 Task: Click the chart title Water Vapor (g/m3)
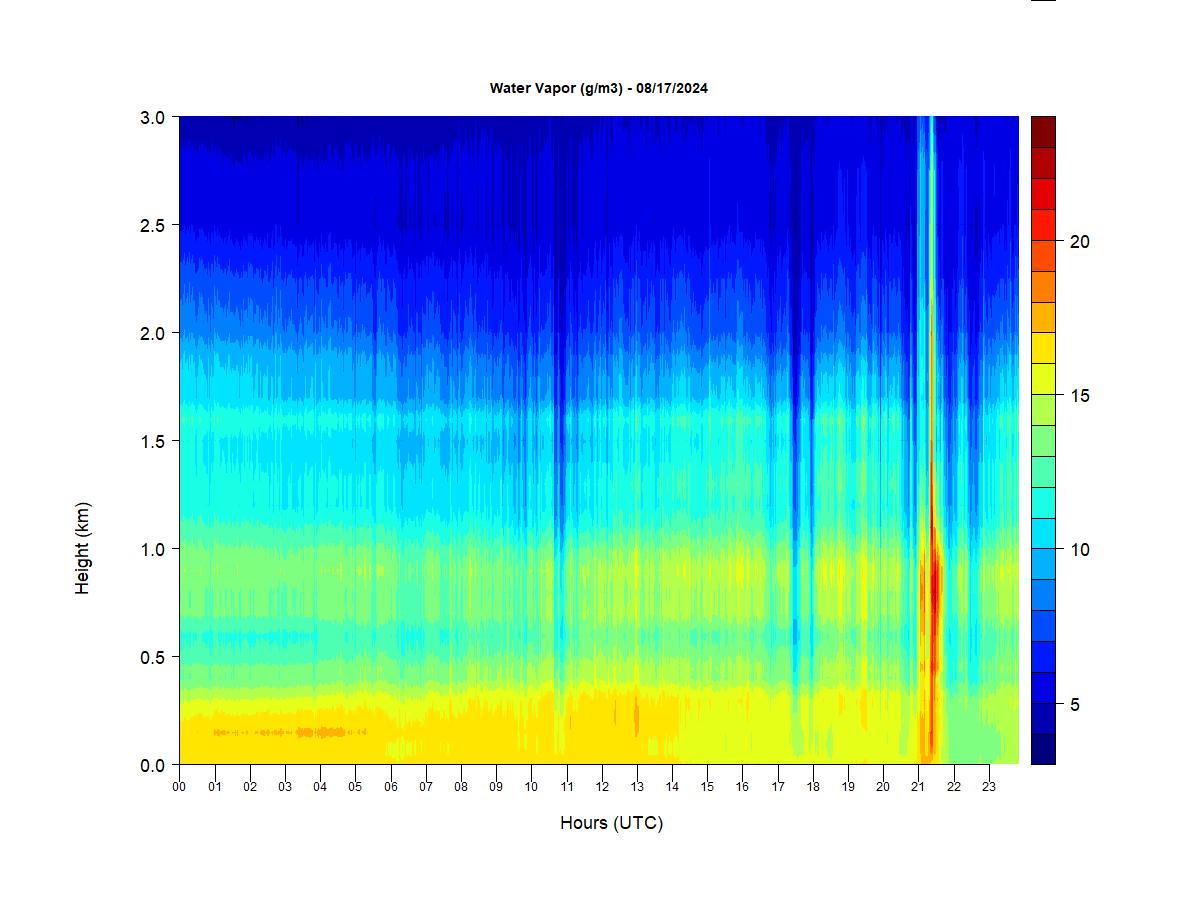click(x=598, y=88)
